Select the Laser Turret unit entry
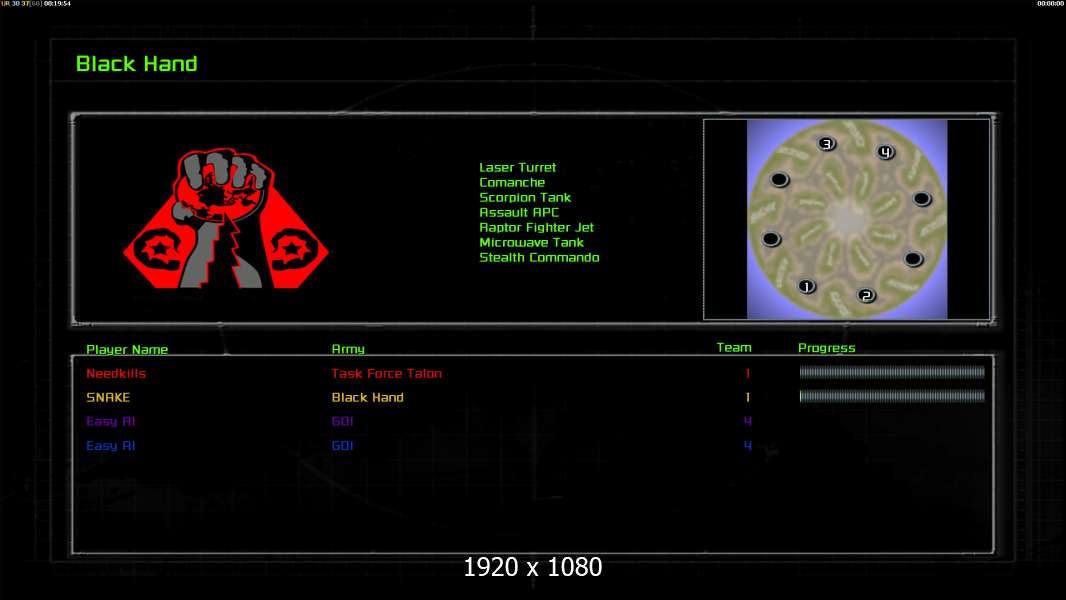This screenshot has width=1066, height=600. [517, 168]
